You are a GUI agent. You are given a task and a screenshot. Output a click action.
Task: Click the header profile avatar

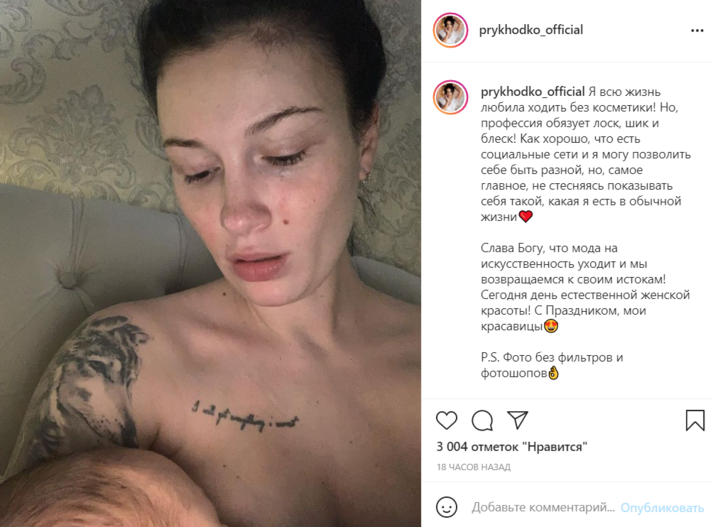point(450,30)
